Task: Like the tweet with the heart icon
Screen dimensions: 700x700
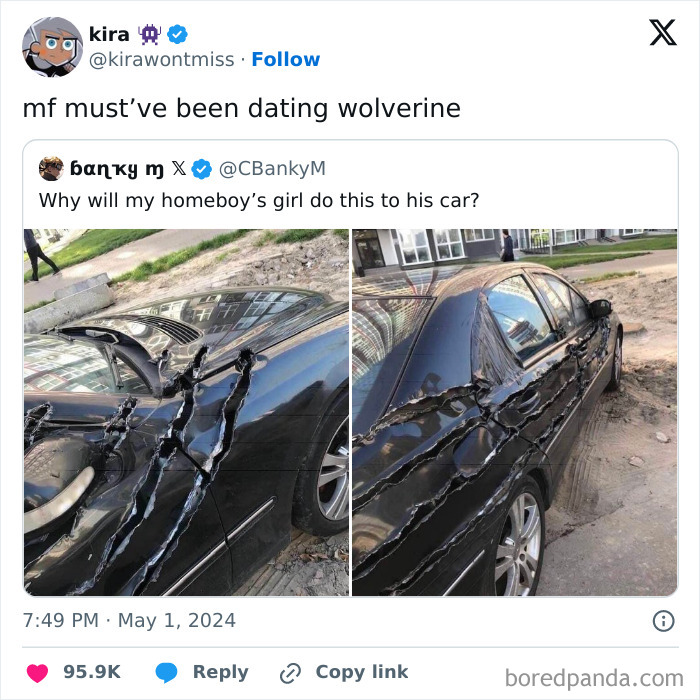Action: 39,672
